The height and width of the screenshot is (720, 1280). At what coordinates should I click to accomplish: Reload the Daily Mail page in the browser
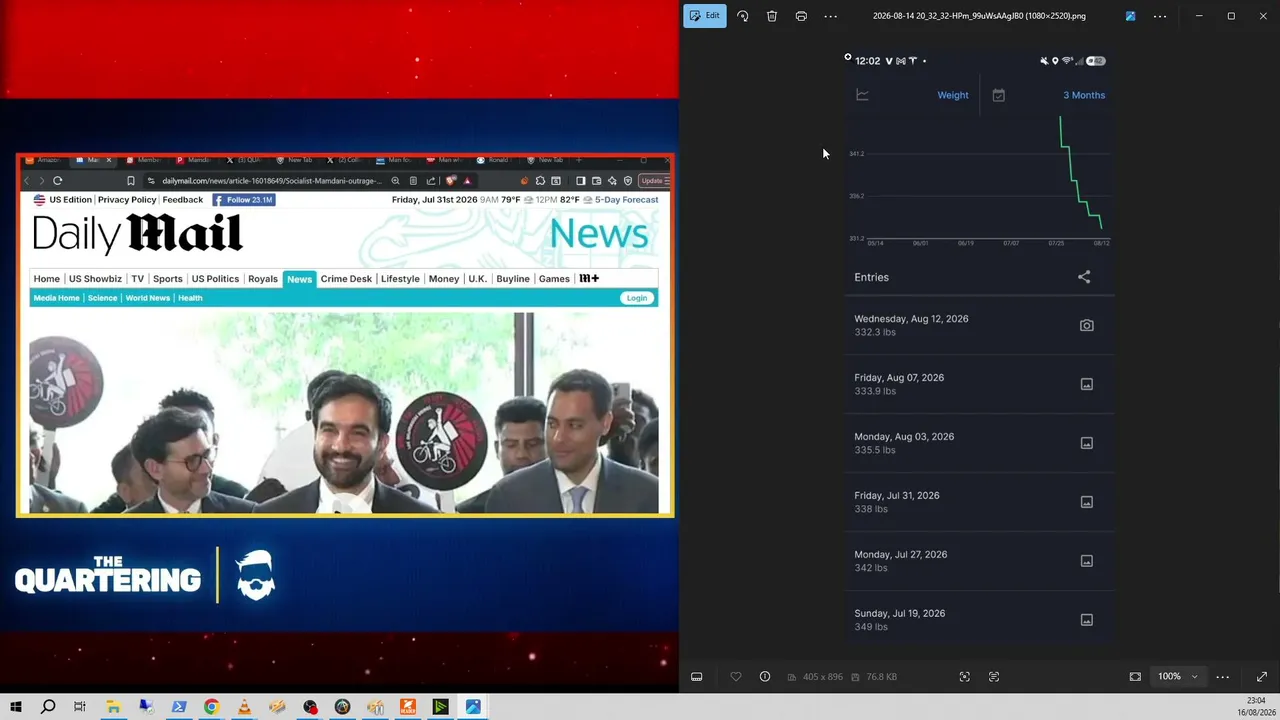[x=58, y=181]
